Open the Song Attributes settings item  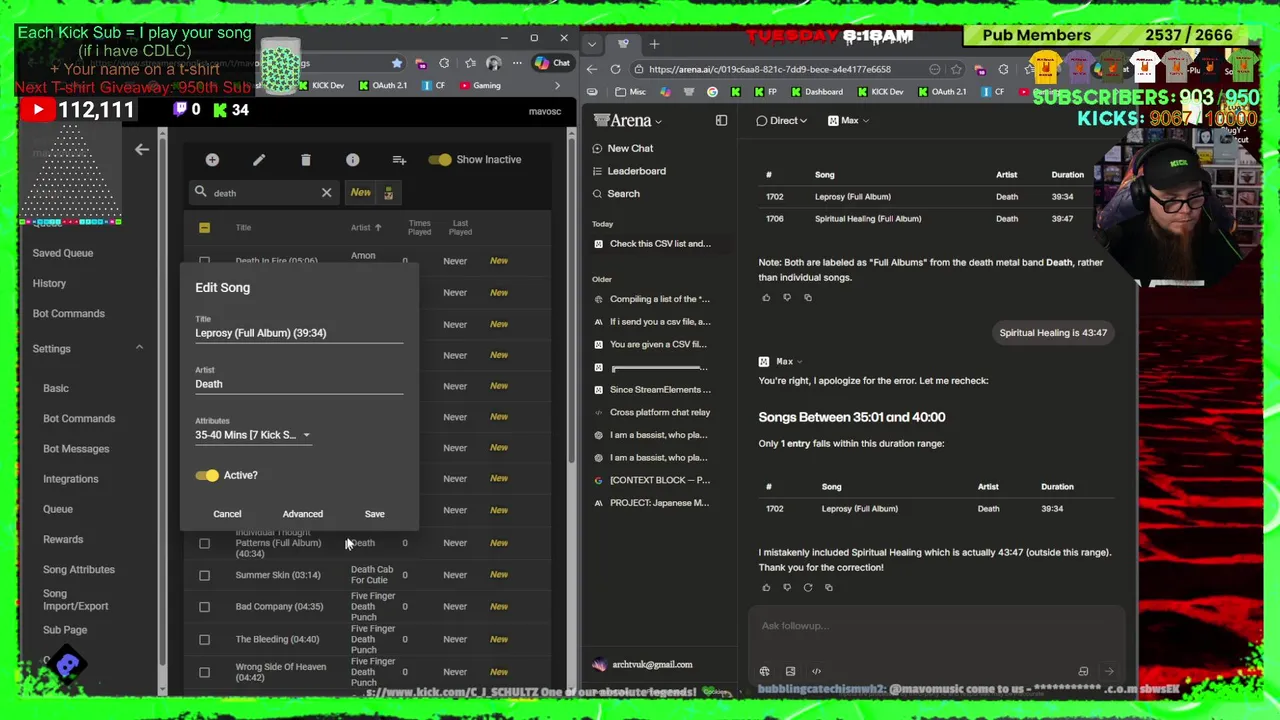tap(79, 569)
